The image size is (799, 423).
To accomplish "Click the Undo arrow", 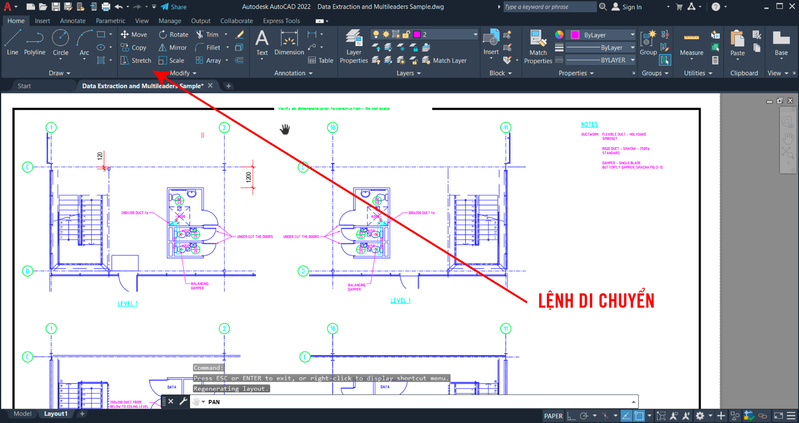I will click(119, 7).
